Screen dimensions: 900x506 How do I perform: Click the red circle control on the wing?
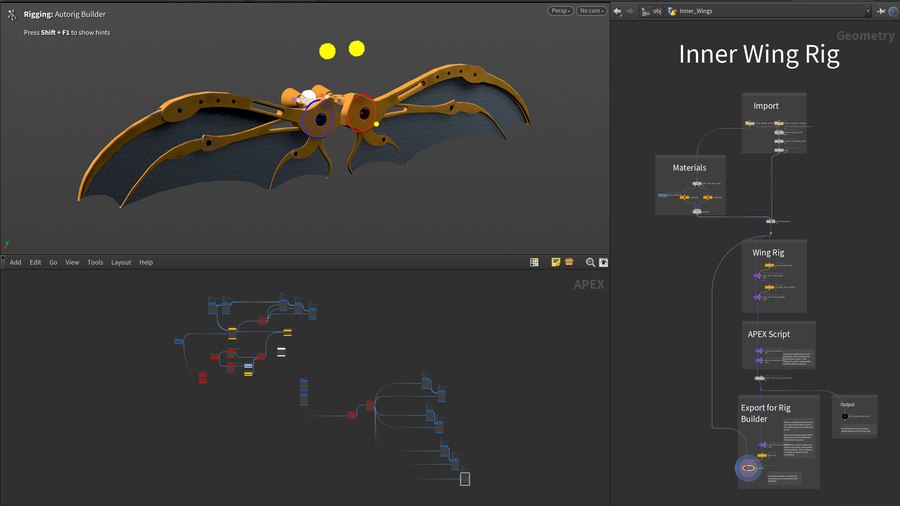coord(359,113)
